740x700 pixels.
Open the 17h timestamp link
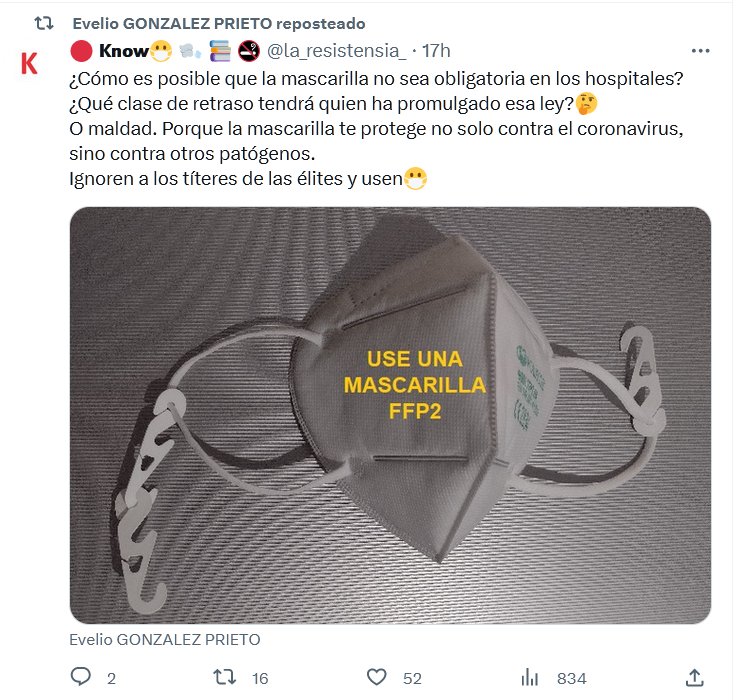pos(436,51)
